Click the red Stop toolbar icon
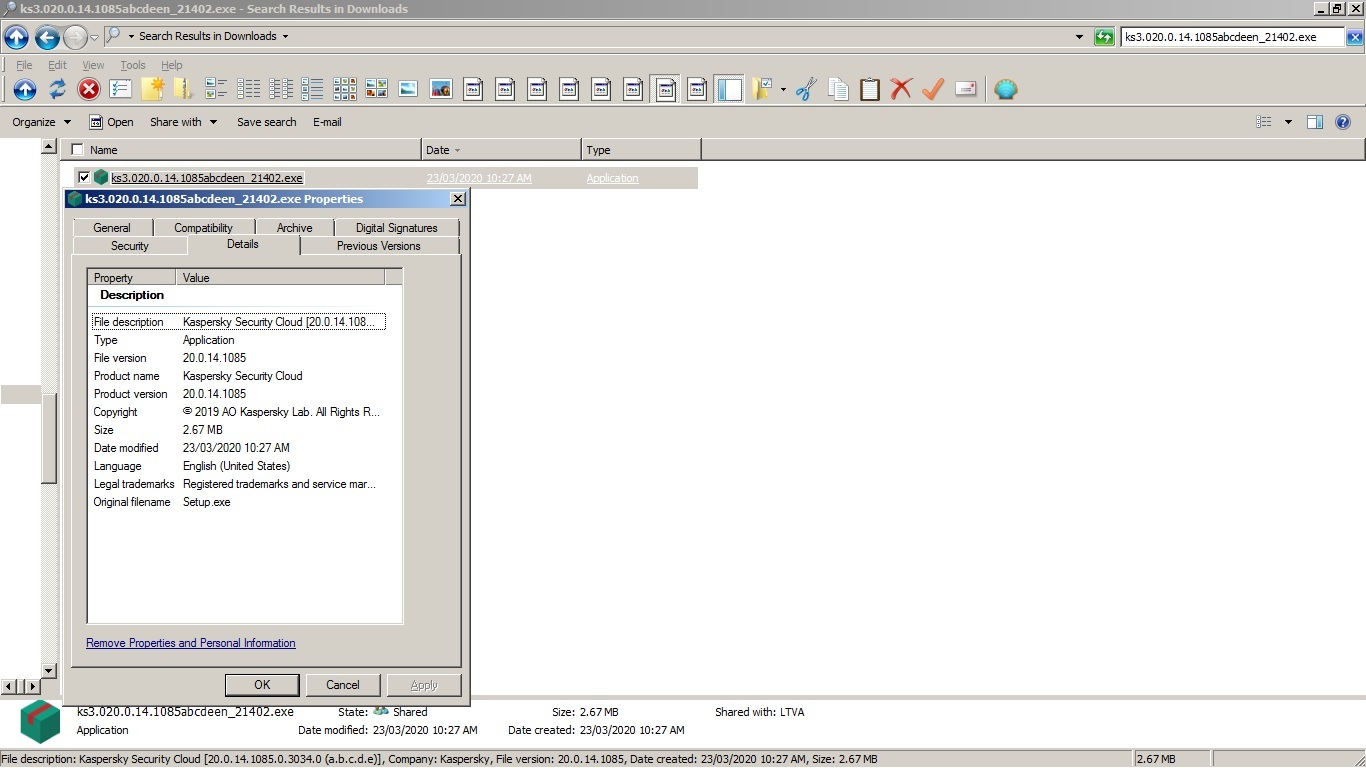Image resolution: width=1366 pixels, height=768 pixels. click(89, 89)
